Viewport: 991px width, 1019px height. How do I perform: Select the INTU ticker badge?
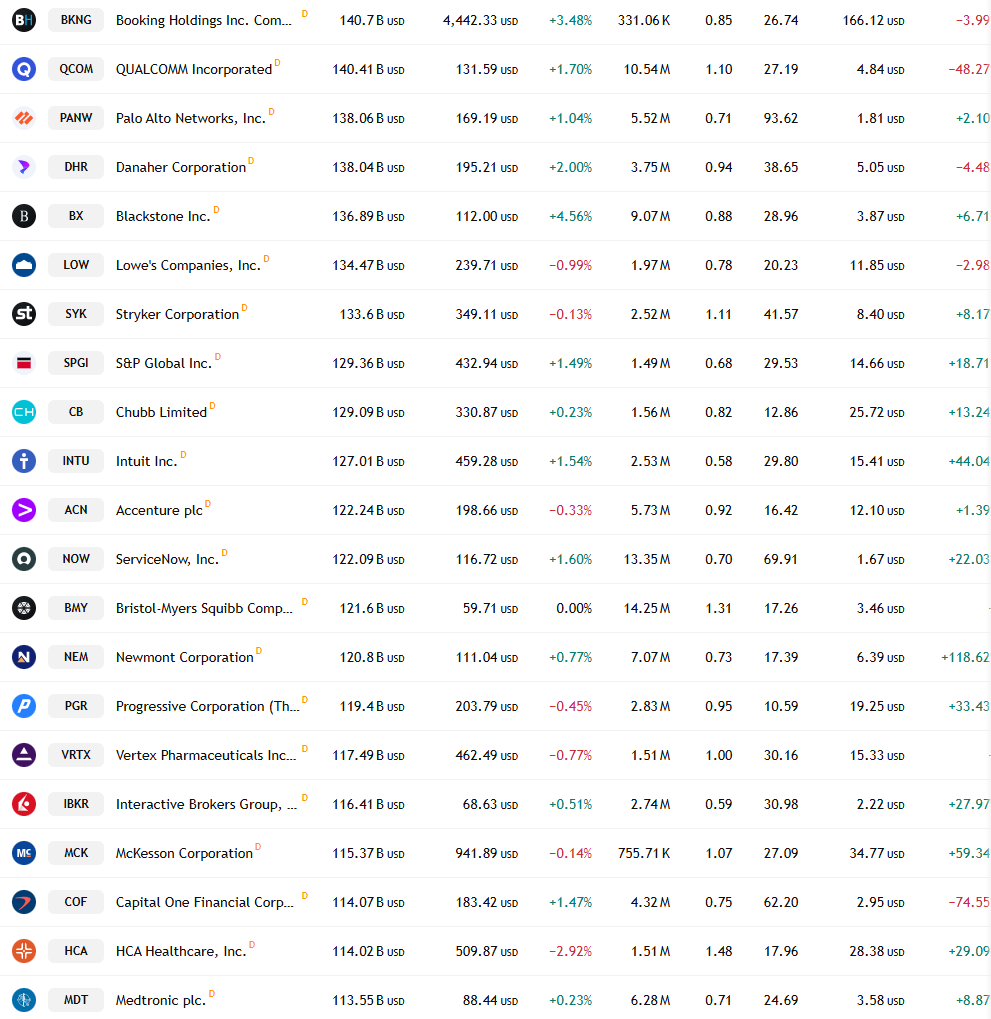tap(76, 461)
